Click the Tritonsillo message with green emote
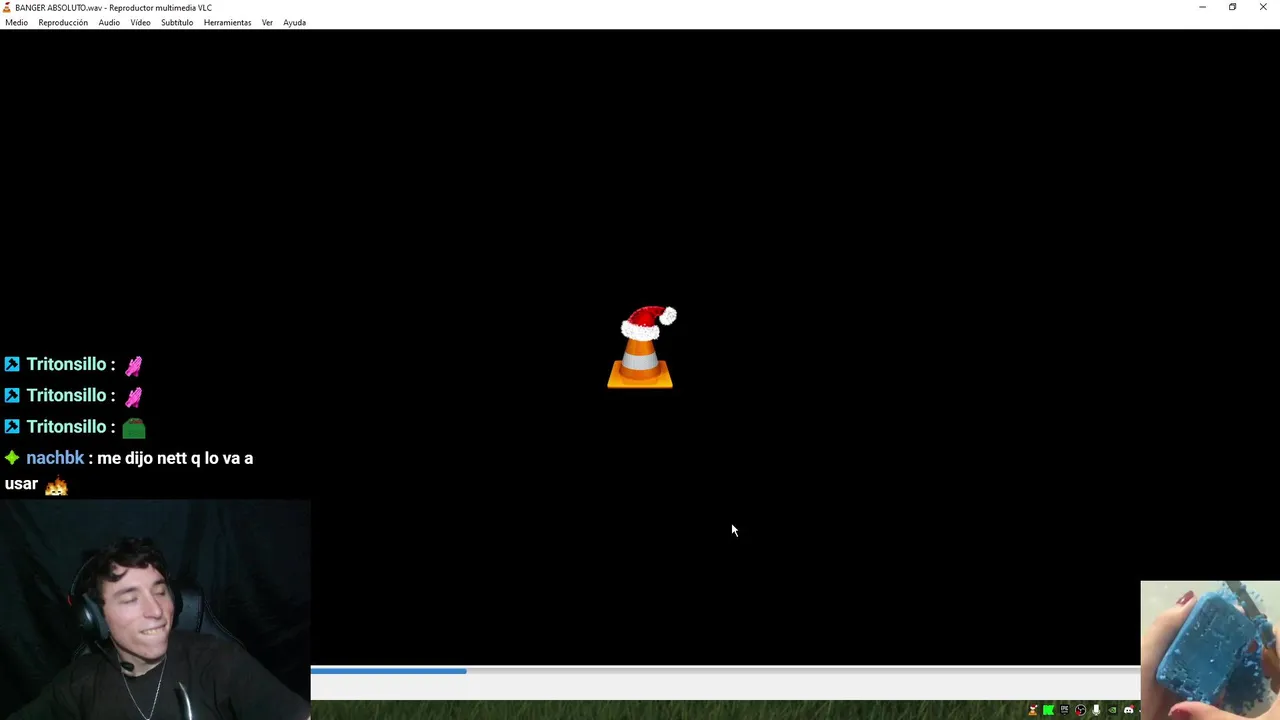This screenshot has width=1280, height=720. click(76, 427)
